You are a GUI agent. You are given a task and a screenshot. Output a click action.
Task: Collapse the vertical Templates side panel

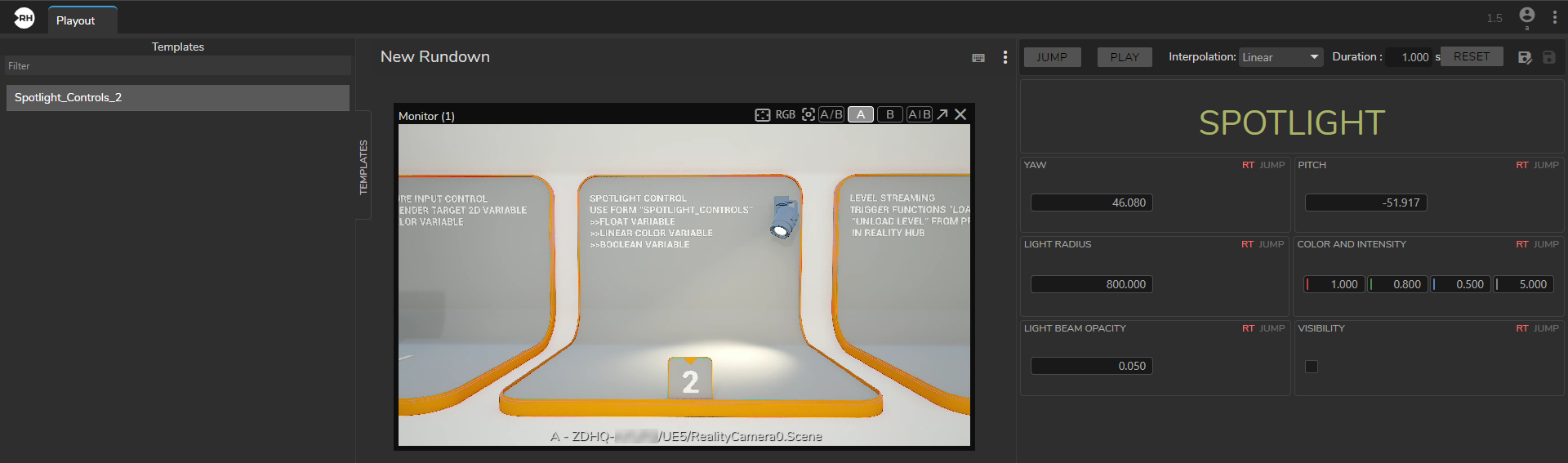tap(363, 167)
